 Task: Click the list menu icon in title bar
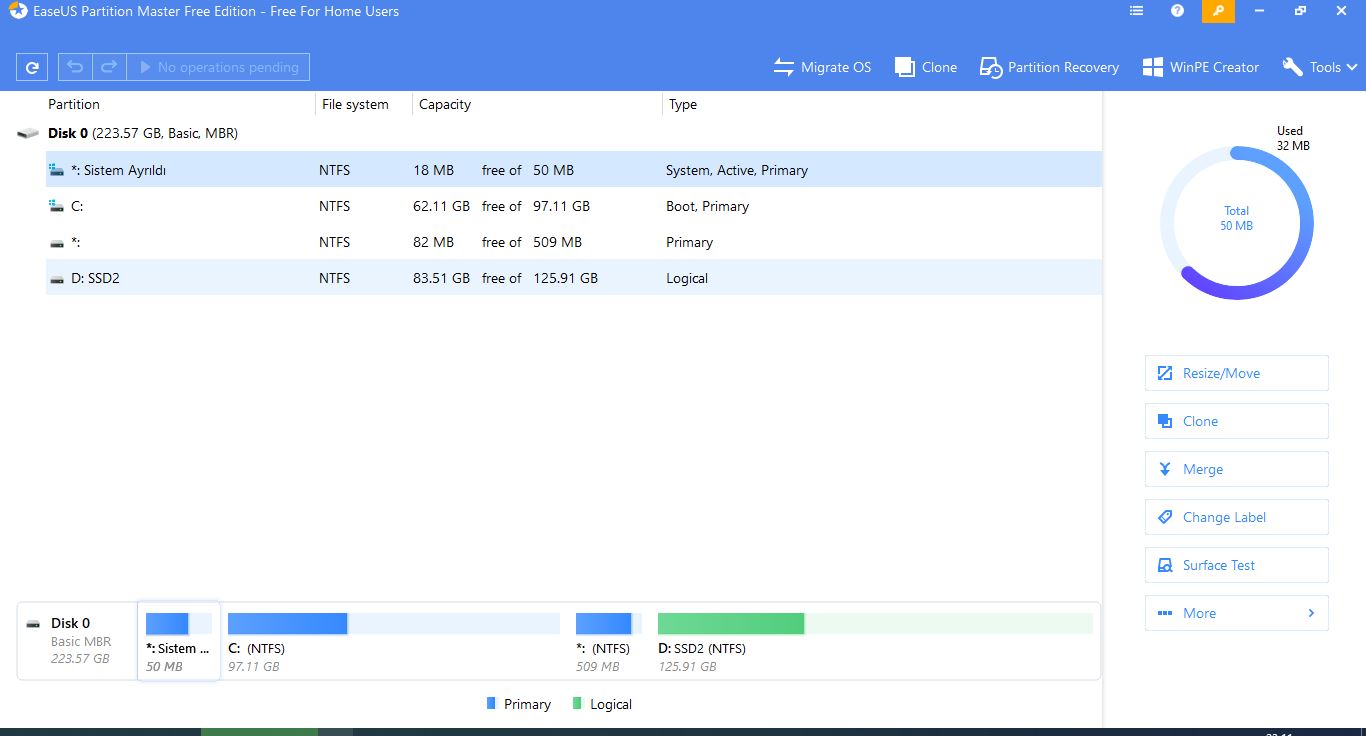[x=1136, y=11]
